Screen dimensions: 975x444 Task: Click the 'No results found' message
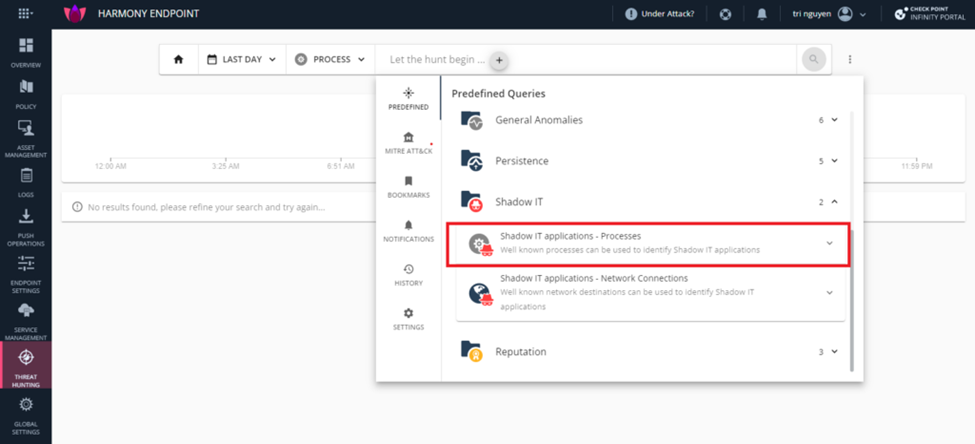click(x=206, y=207)
